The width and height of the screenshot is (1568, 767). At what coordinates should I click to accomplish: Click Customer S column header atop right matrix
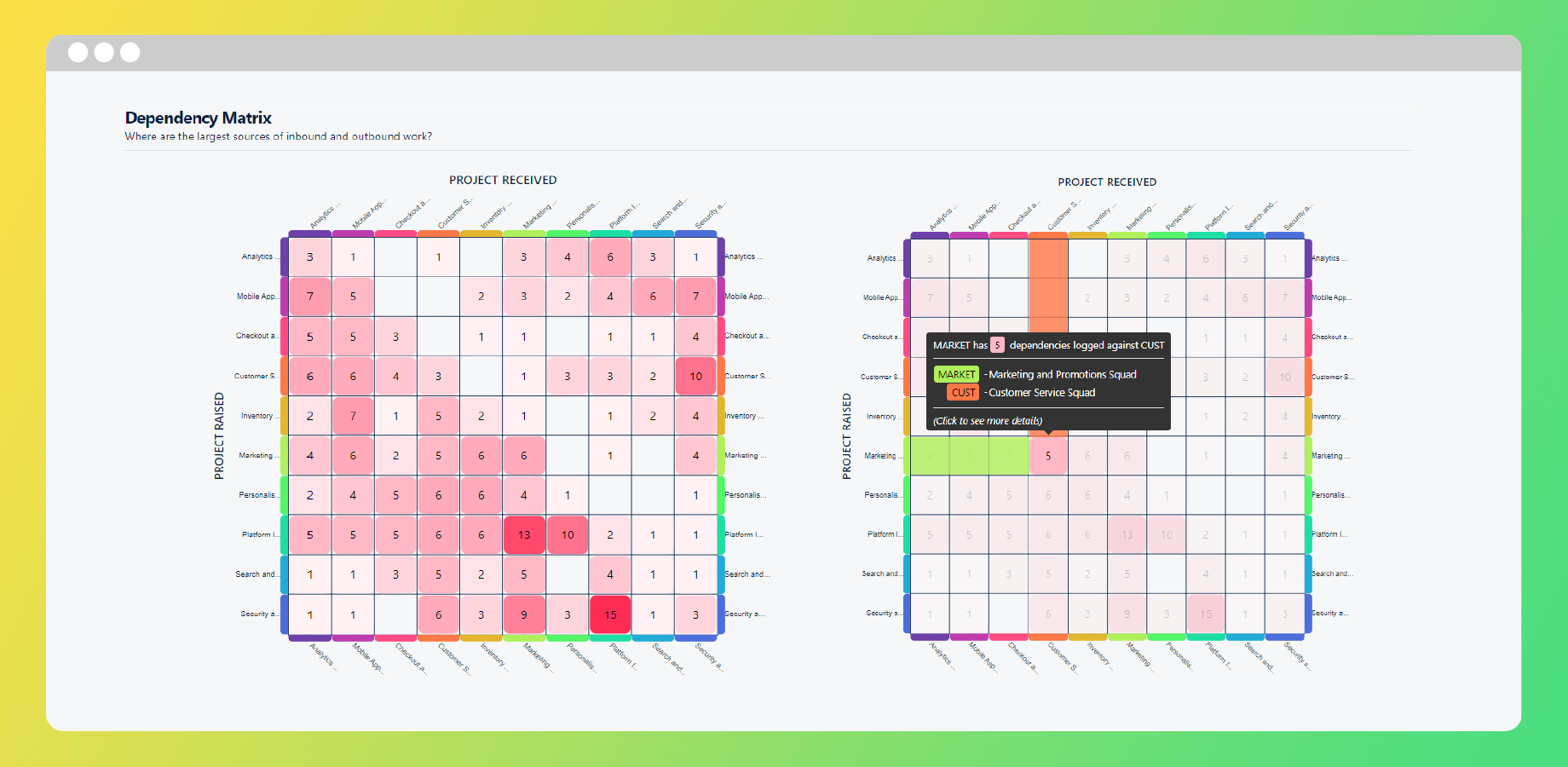pyautogui.click(x=1063, y=216)
